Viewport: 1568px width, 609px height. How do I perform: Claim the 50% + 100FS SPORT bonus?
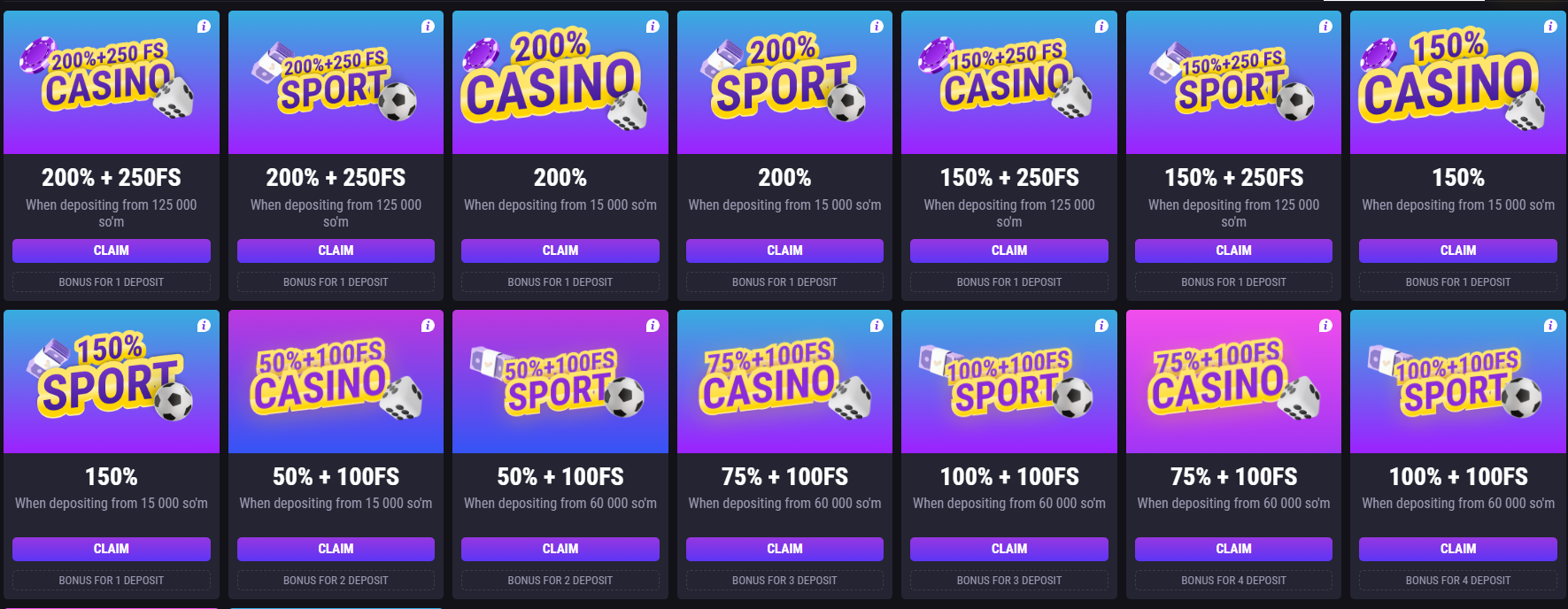pos(560,549)
